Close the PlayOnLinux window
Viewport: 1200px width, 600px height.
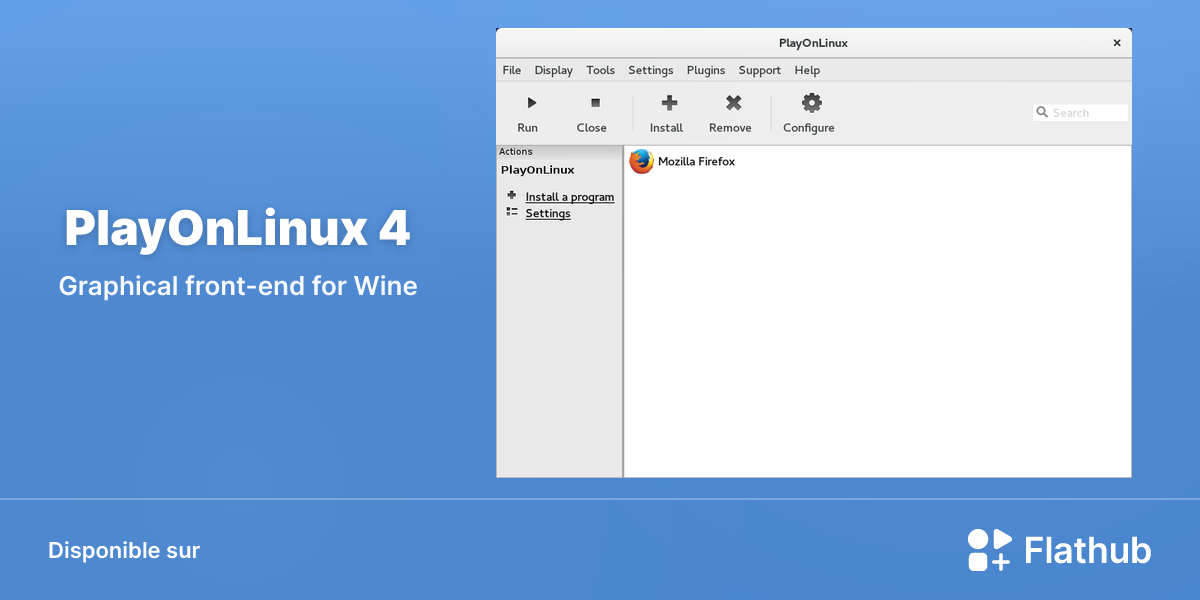(1117, 43)
